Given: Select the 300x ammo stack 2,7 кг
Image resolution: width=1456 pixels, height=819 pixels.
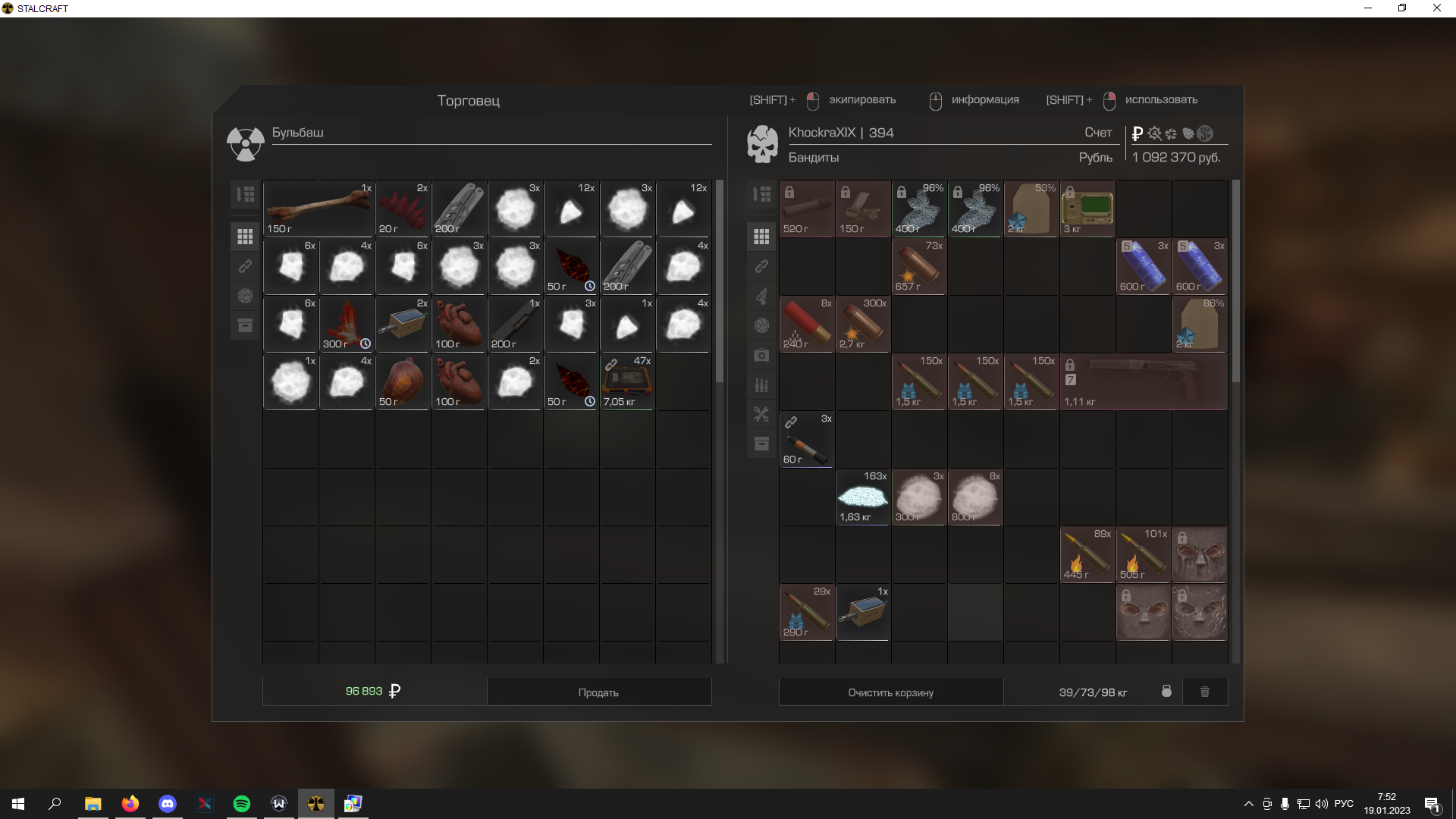Looking at the screenshot, I should click(x=863, y=324).
